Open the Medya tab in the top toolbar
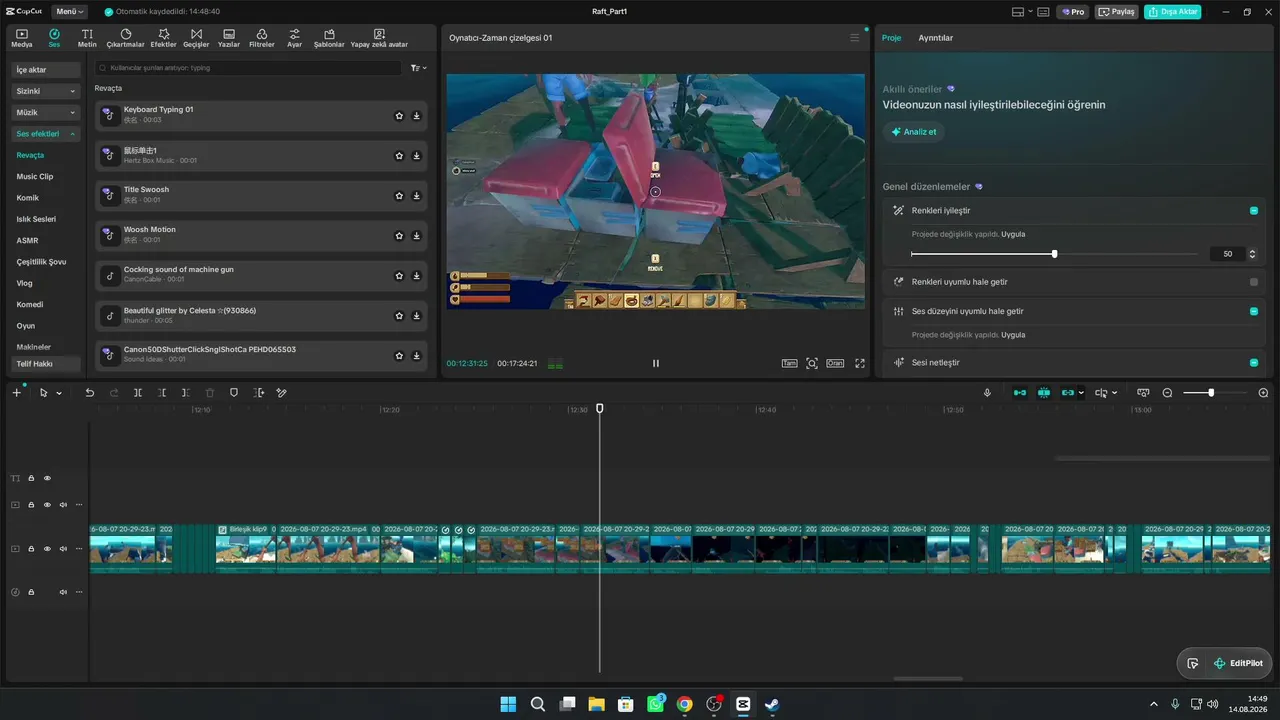The height and width of the screenshot is (720, 1280). [22, 38]
